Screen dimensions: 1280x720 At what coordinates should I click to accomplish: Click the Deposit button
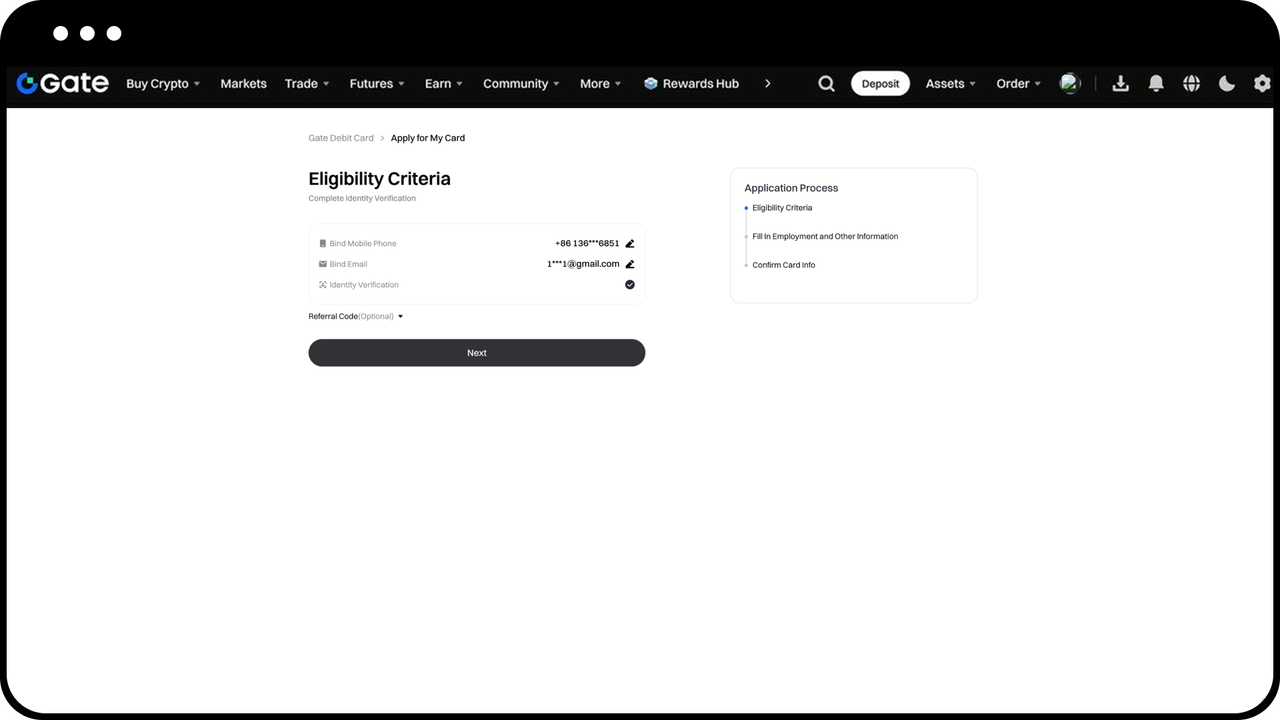[880, 84]
